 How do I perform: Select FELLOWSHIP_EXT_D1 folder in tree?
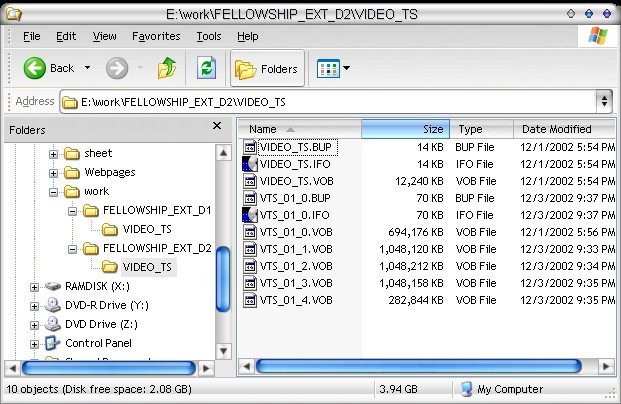[x=147, y=210]
